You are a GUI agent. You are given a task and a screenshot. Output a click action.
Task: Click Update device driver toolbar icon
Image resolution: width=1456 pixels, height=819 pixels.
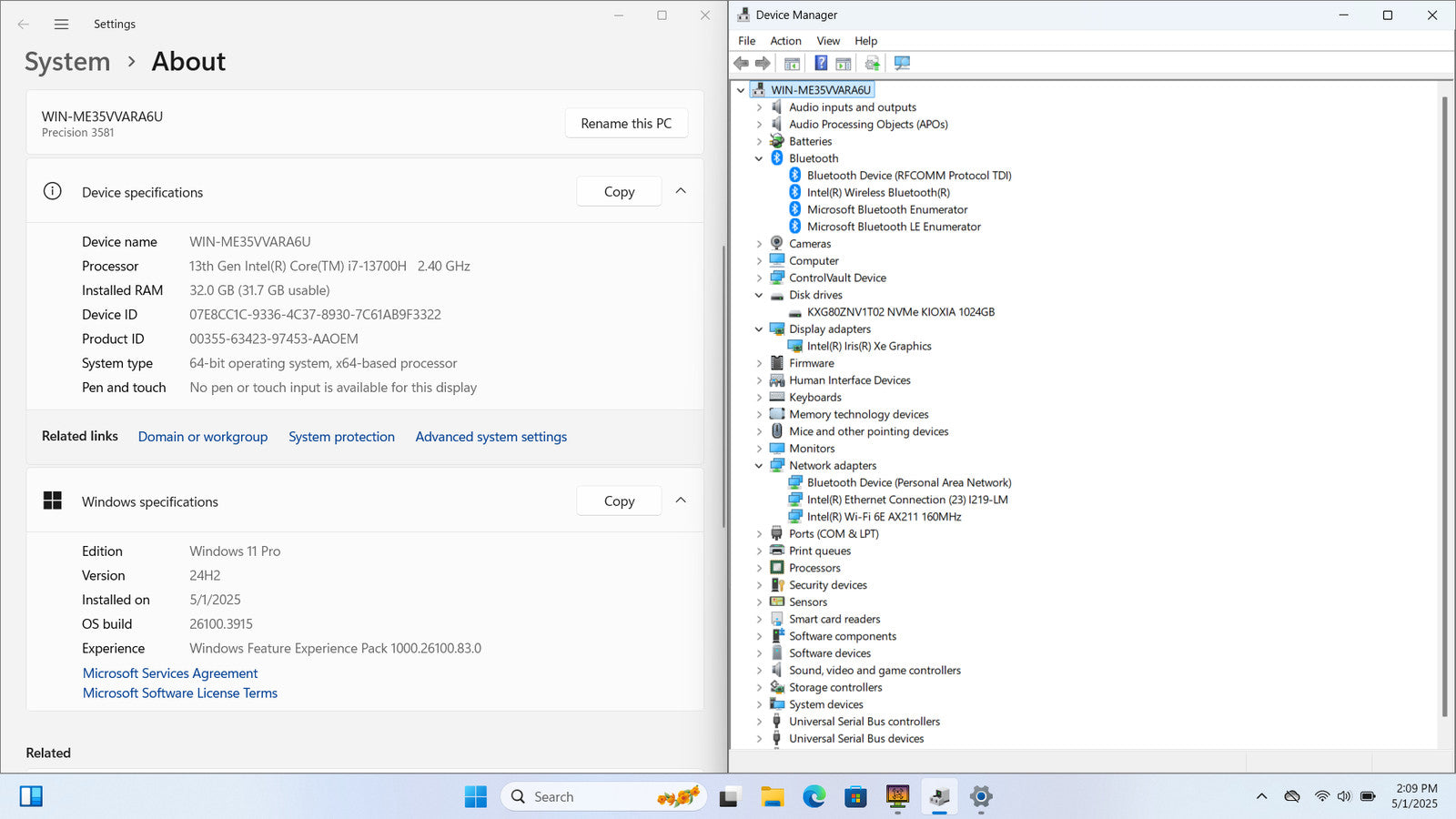(873, 63)
